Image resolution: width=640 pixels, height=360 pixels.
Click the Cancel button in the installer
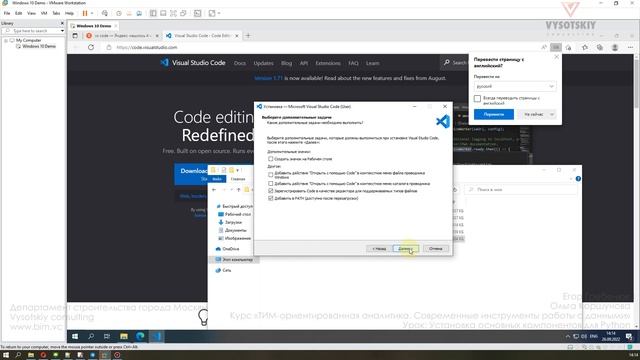coord(436,249)
